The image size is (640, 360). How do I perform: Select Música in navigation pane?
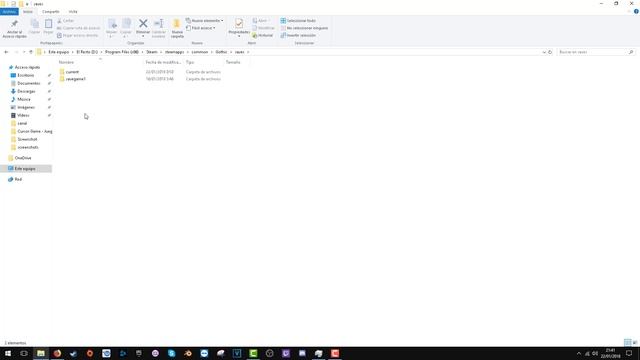pyautogui.click(x=24, y=99)
